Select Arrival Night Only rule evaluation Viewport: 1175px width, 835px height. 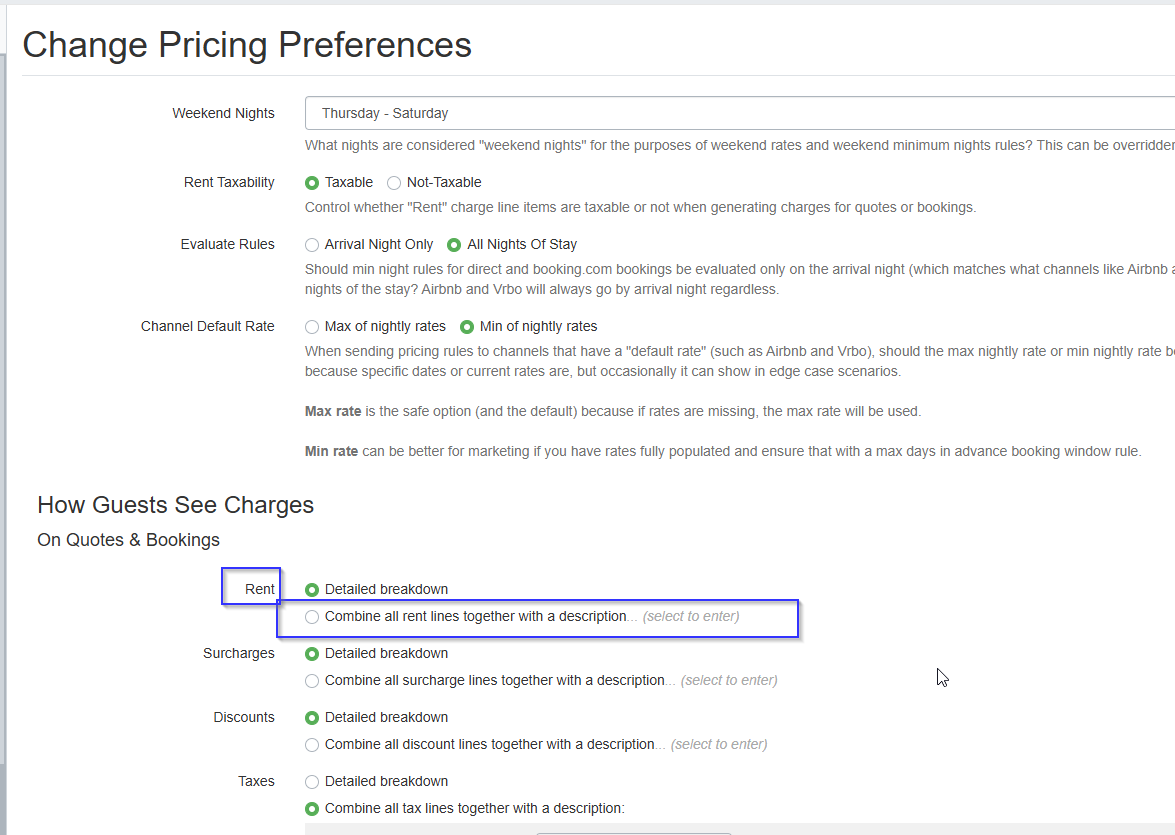(312, 245)
